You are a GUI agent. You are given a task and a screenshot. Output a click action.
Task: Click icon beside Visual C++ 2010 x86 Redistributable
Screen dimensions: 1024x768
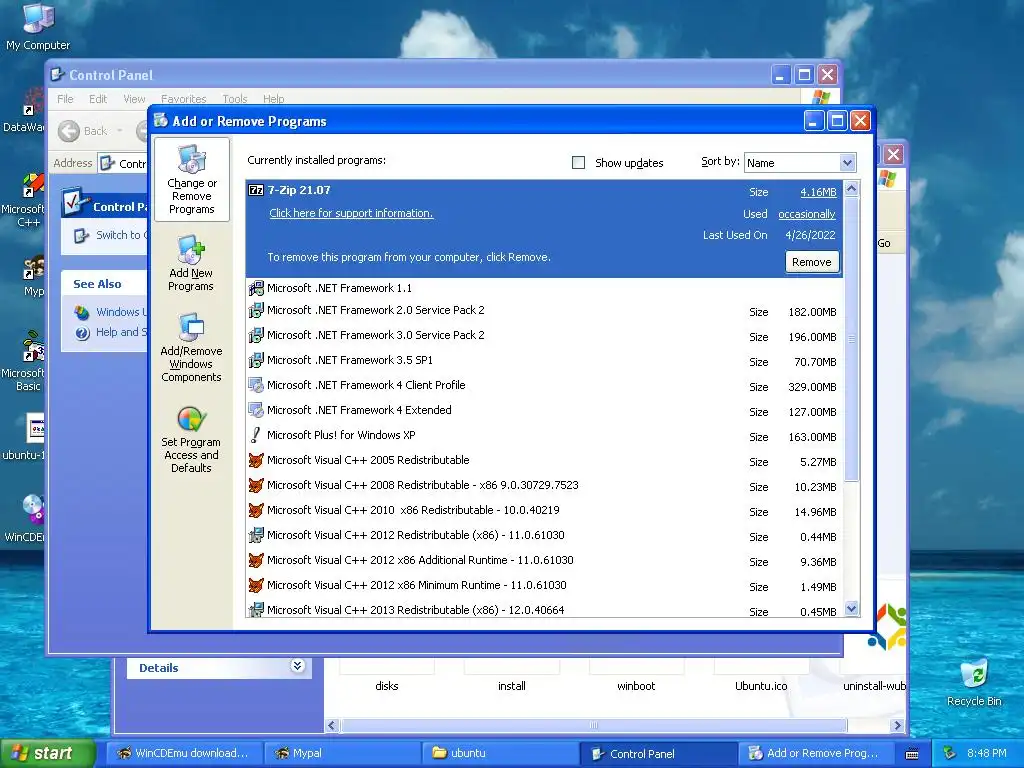(256, 510)
